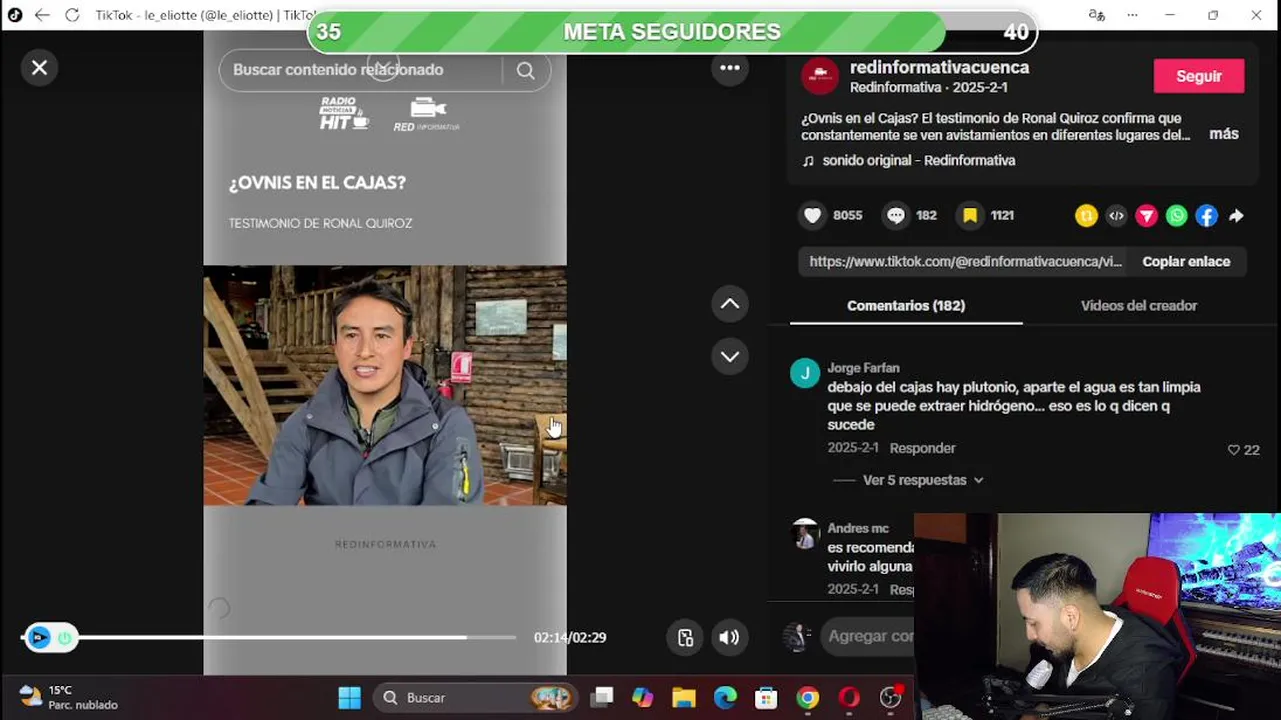This screenshot has height=720, width=1281.
Task: Toggle the clipboard-style button beside volume
Action: [685, 638]
